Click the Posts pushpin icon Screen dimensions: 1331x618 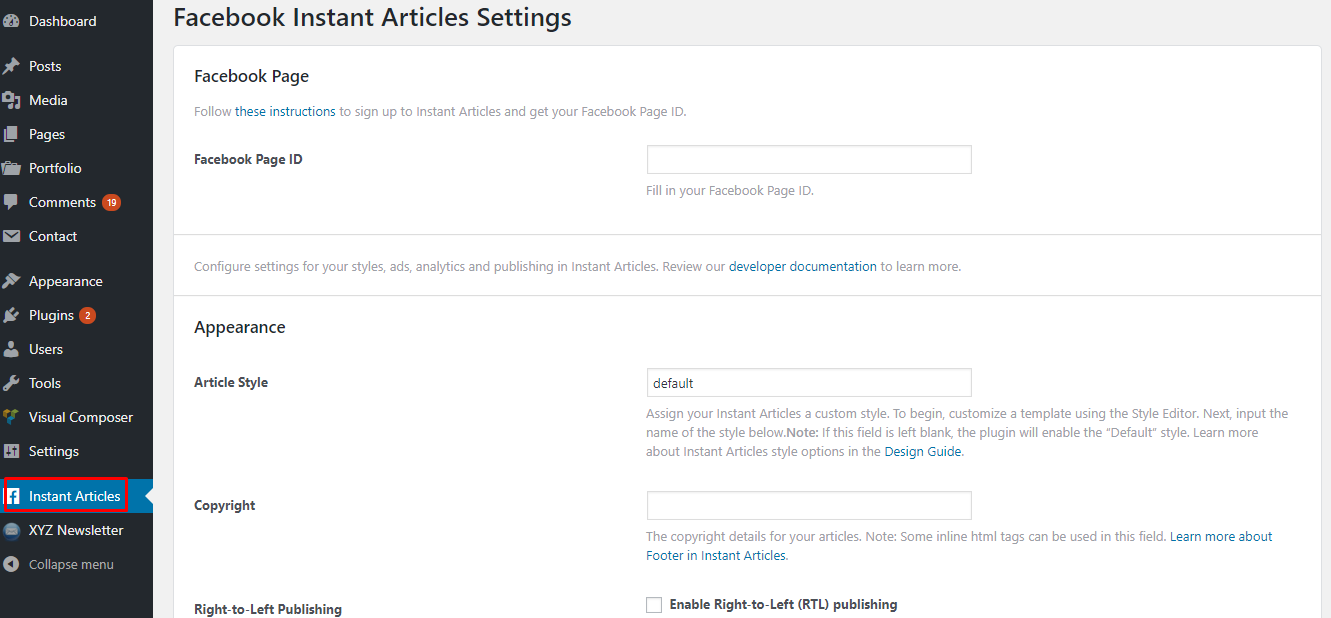click(11, 66)
